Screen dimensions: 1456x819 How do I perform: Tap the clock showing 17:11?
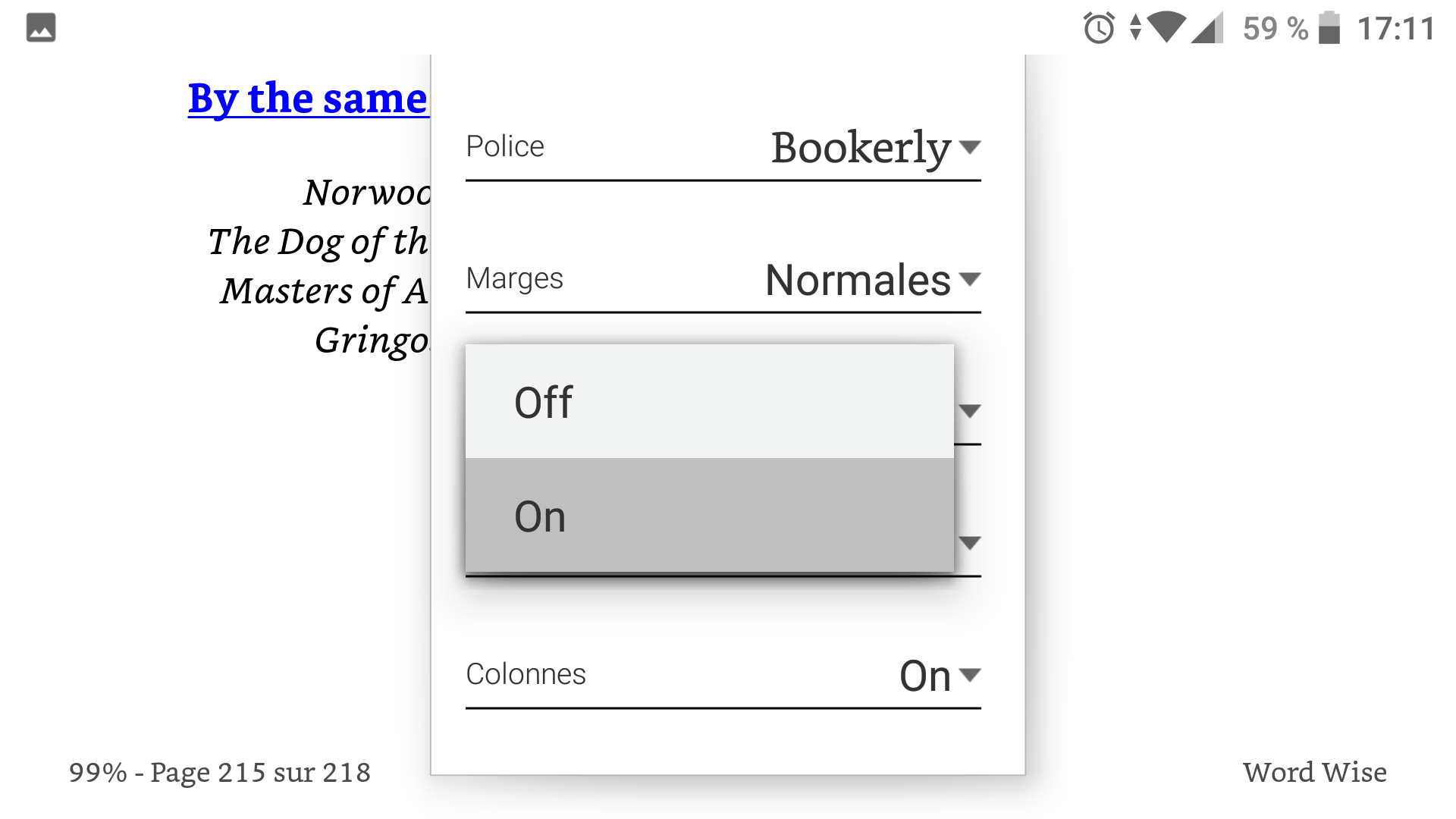[1394, 29]
